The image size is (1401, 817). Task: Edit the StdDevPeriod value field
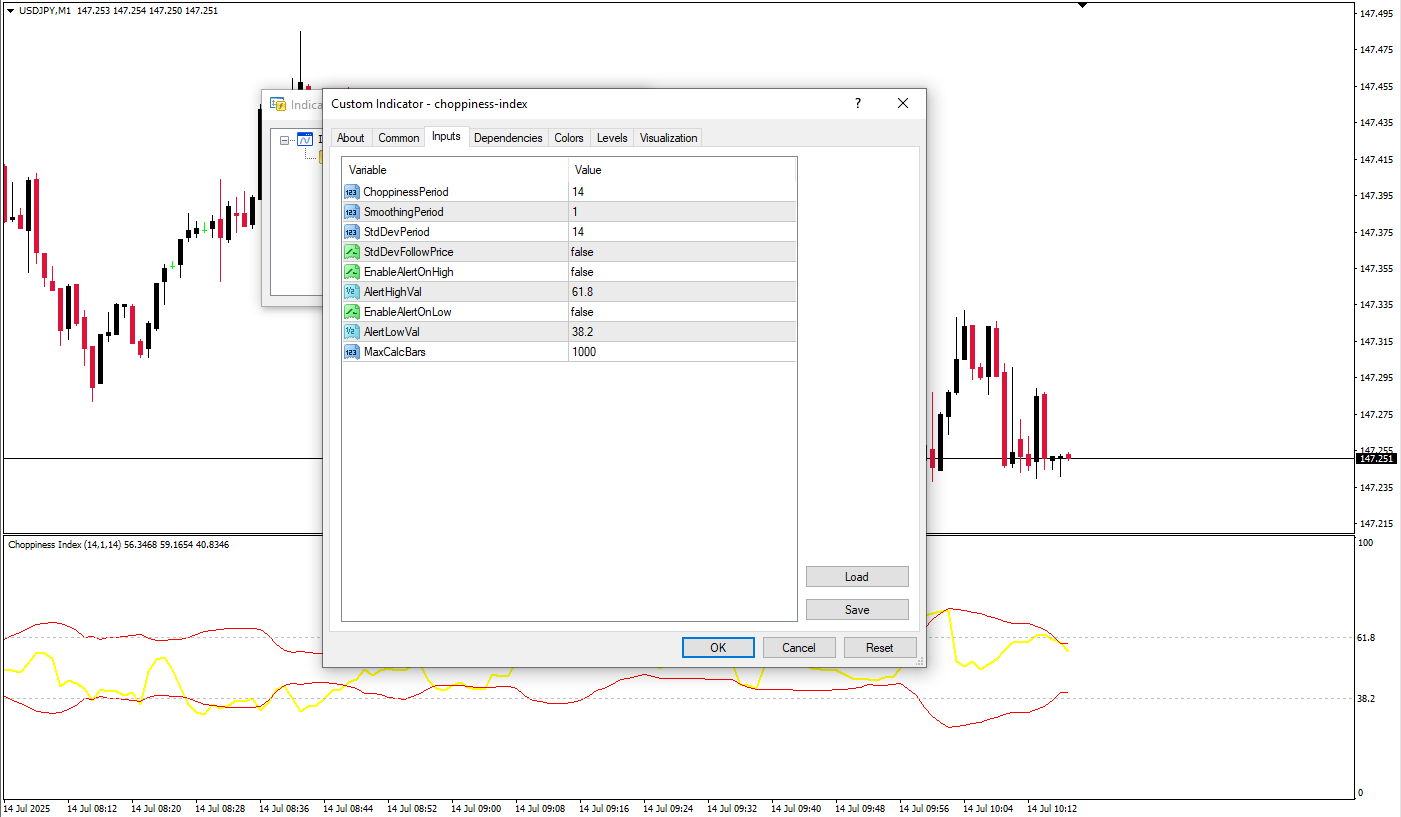coord(681,232)
